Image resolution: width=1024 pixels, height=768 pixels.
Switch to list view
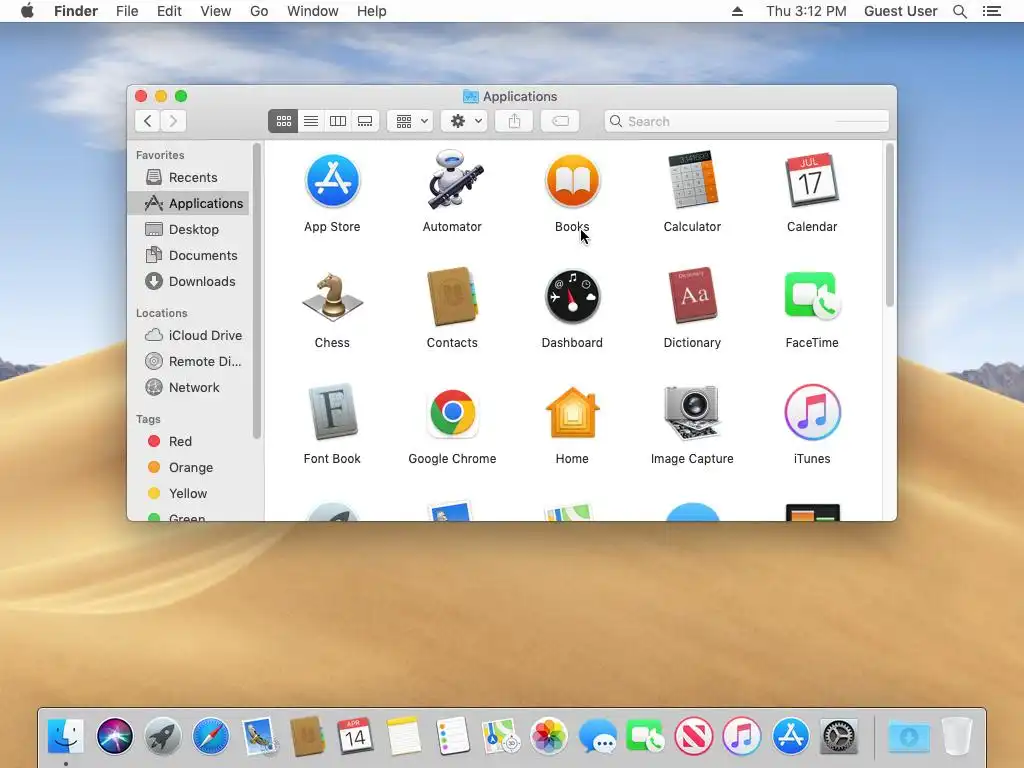(x=311, y=121)
